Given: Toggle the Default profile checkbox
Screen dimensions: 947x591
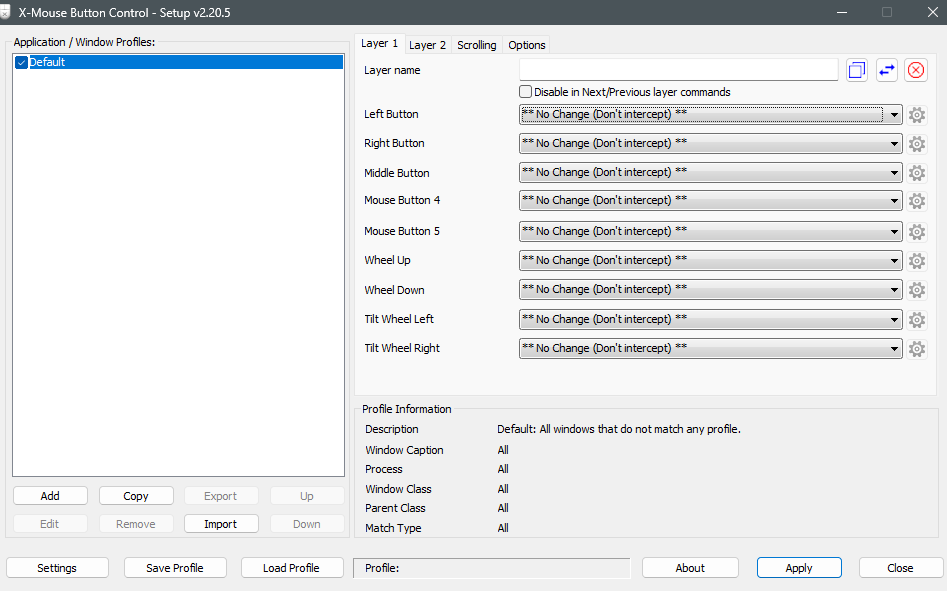Looking at the screenshot, I should [x=21, y=62].
